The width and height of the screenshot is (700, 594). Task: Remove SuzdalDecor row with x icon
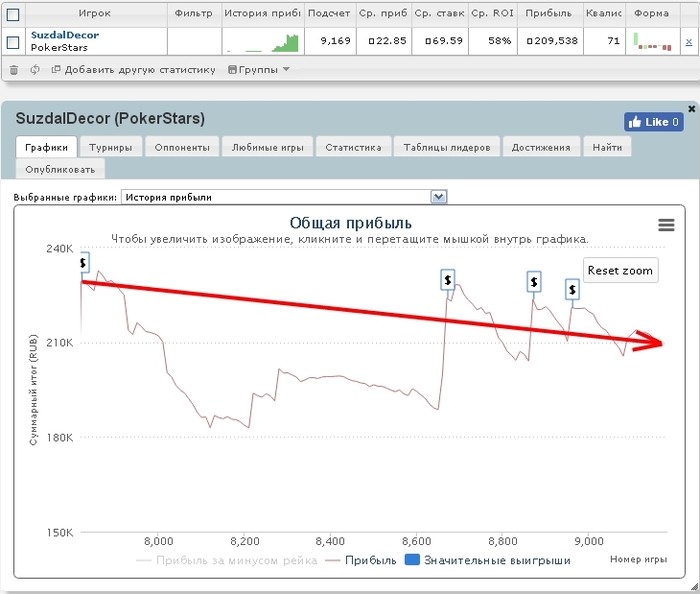click(689, 42)
